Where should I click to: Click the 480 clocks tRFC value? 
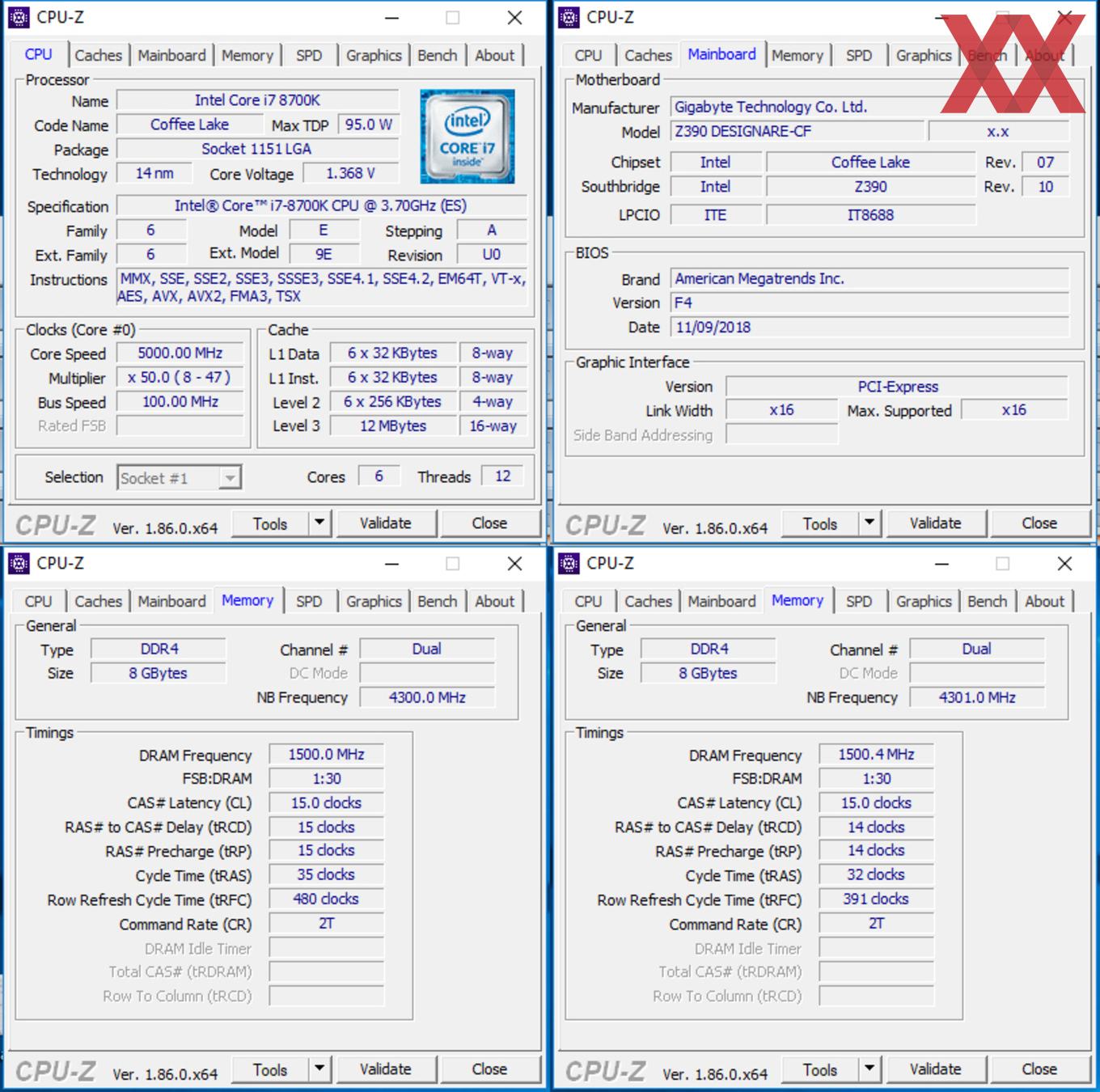pos(326,899)
